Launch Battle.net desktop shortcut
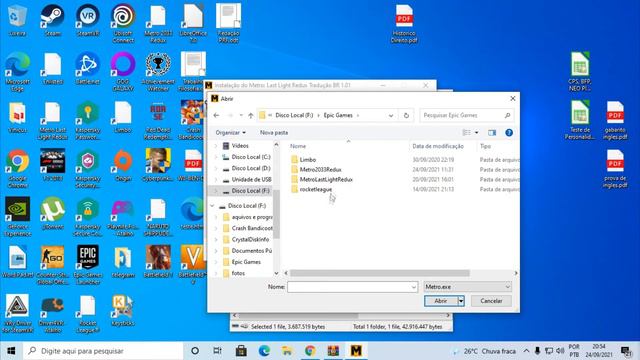This screenshot has height=360, width=640. pyautogui.click(x=88, y=69)
